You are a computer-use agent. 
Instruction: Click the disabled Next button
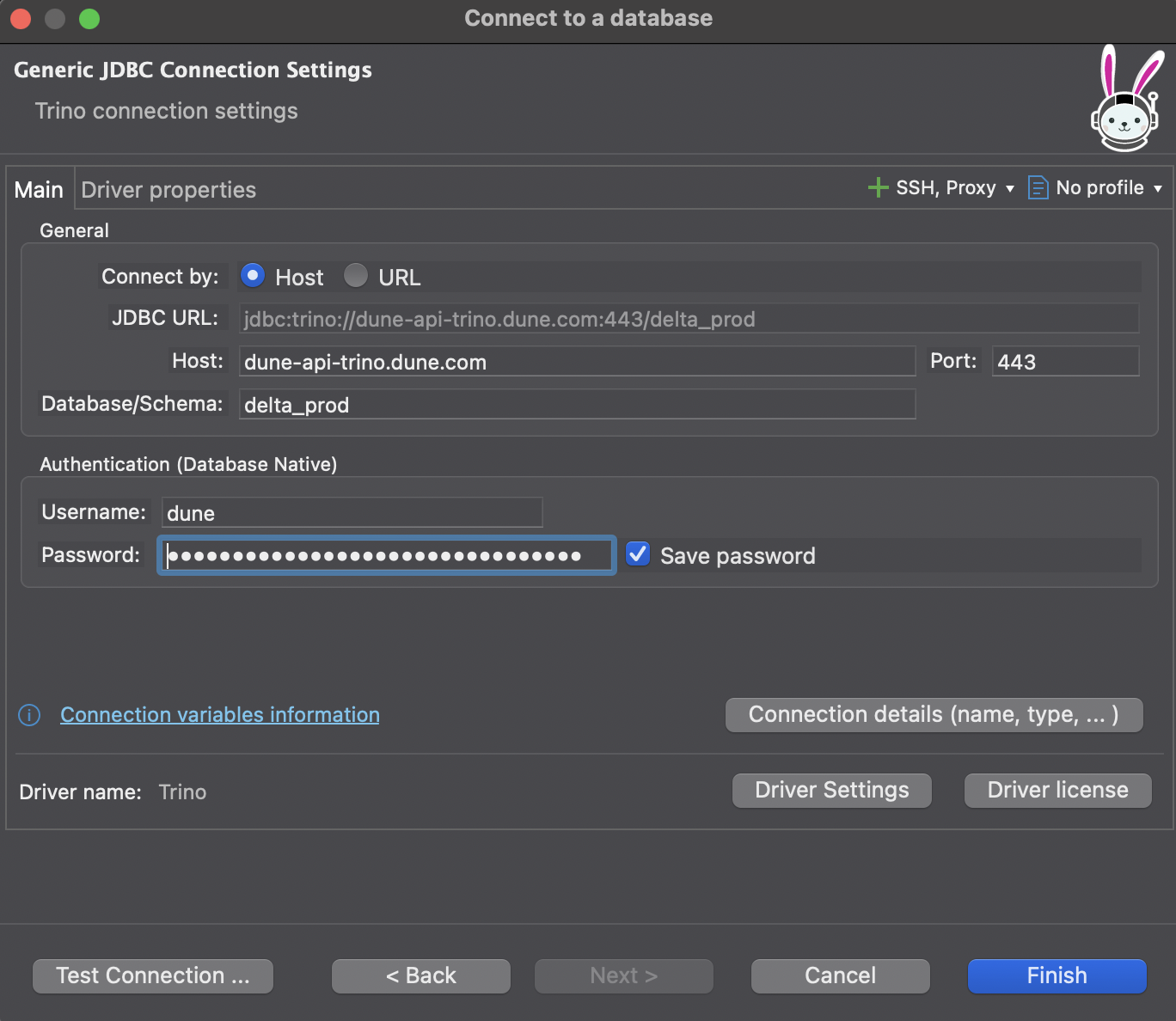pos(624,976)
